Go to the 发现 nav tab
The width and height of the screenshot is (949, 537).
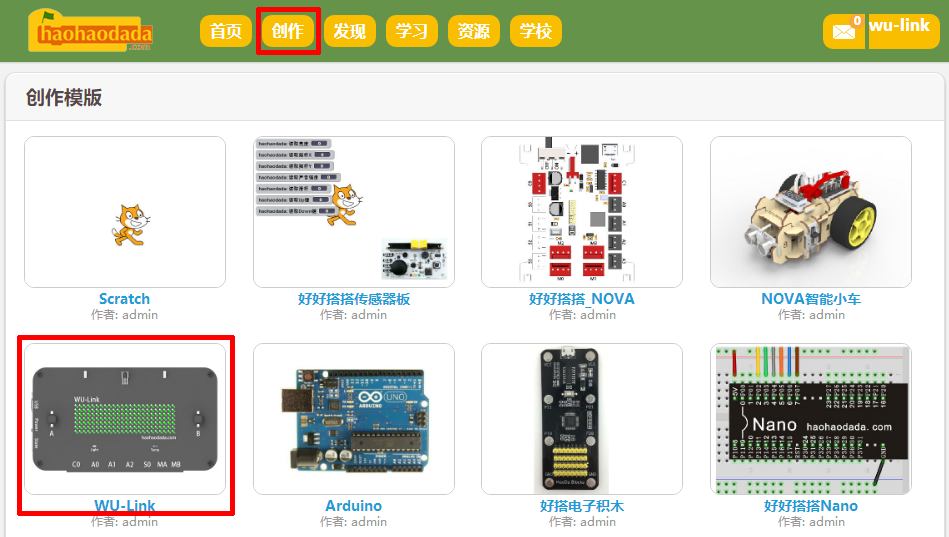350,31
